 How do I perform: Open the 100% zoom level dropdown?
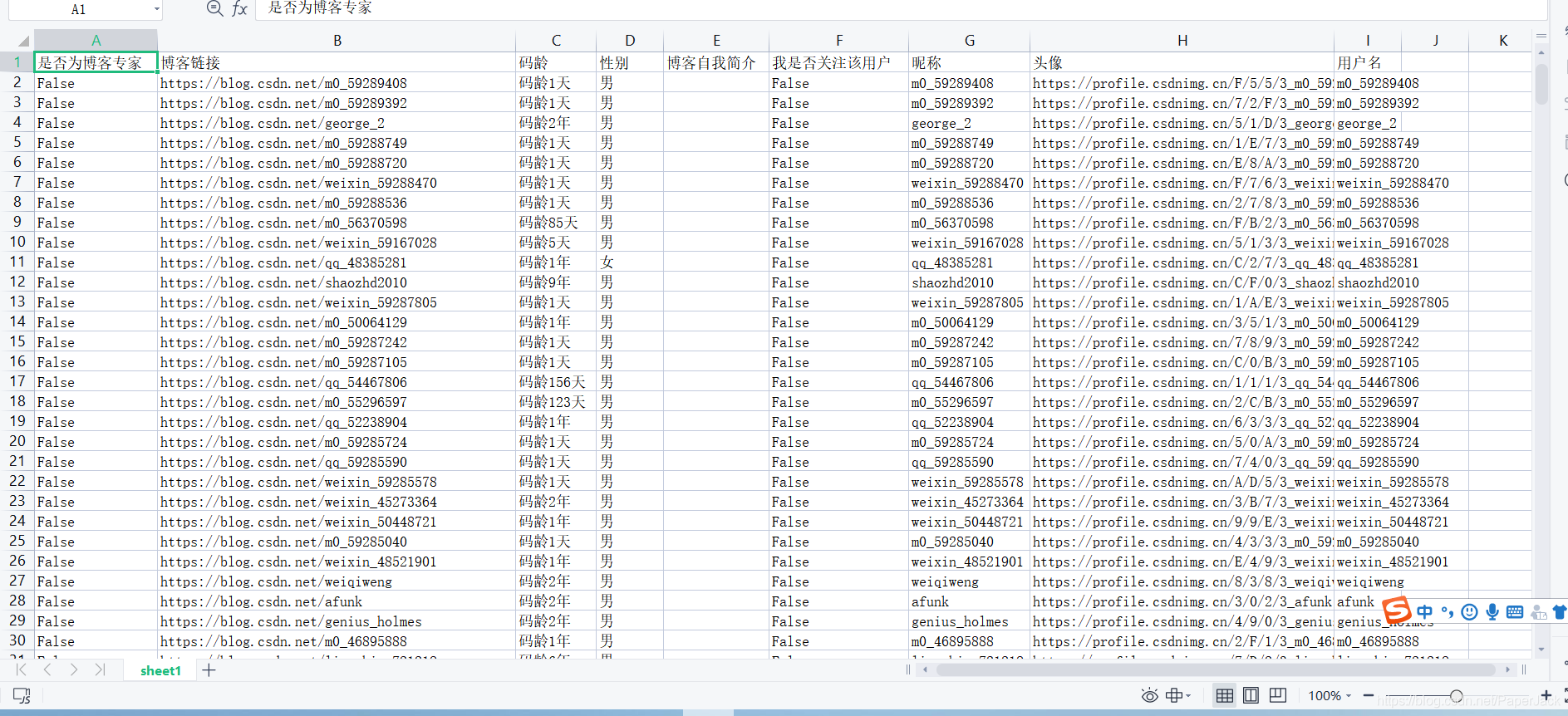[1330, 695]
